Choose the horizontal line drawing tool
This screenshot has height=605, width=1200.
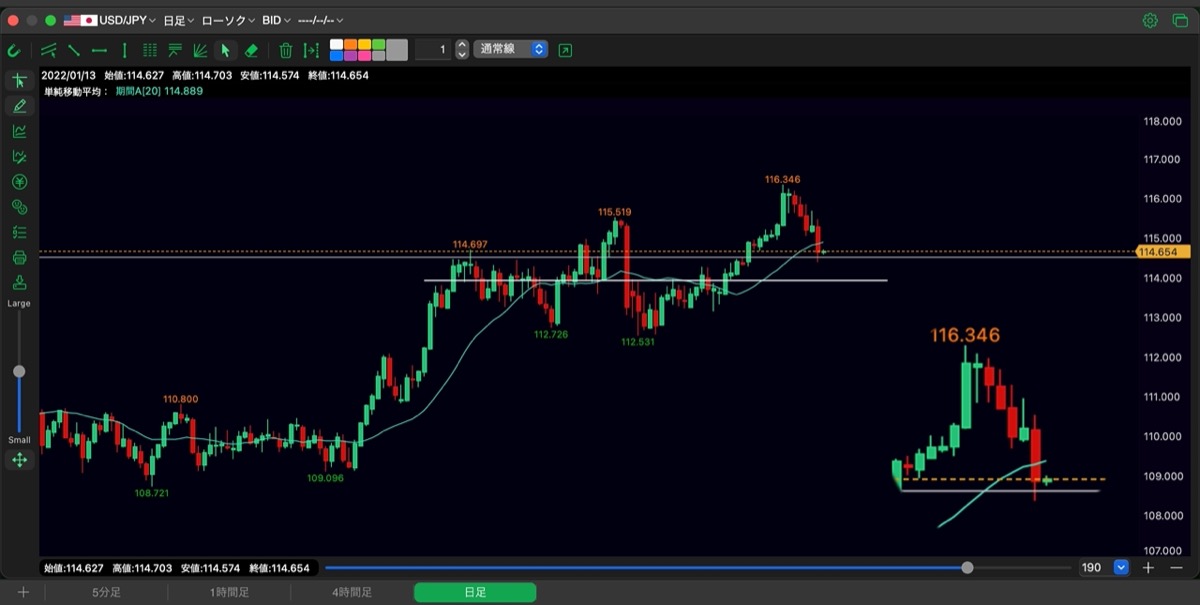[x=99, y=50]
